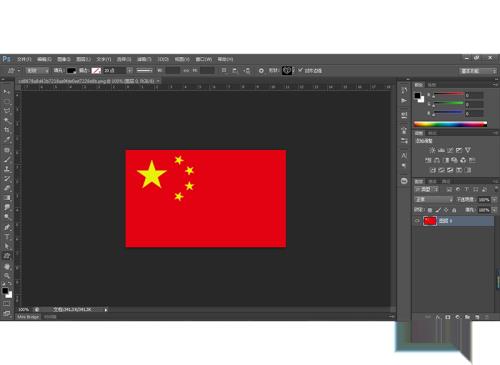Viewport: 500px width, 365px height.
Task: Select the Crop tool in the toolbox
Action: tap(7, 130)
